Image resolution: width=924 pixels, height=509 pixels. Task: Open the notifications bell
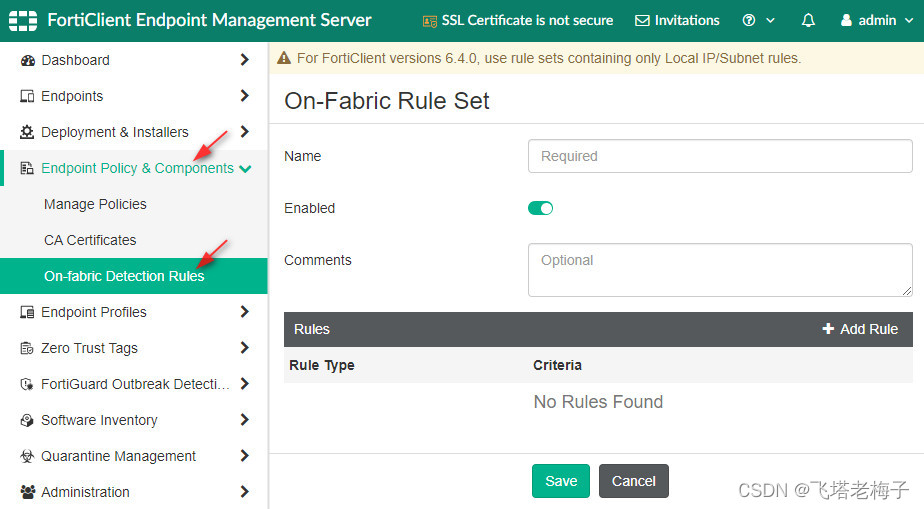pyautogui.click(x=808, y=21)
